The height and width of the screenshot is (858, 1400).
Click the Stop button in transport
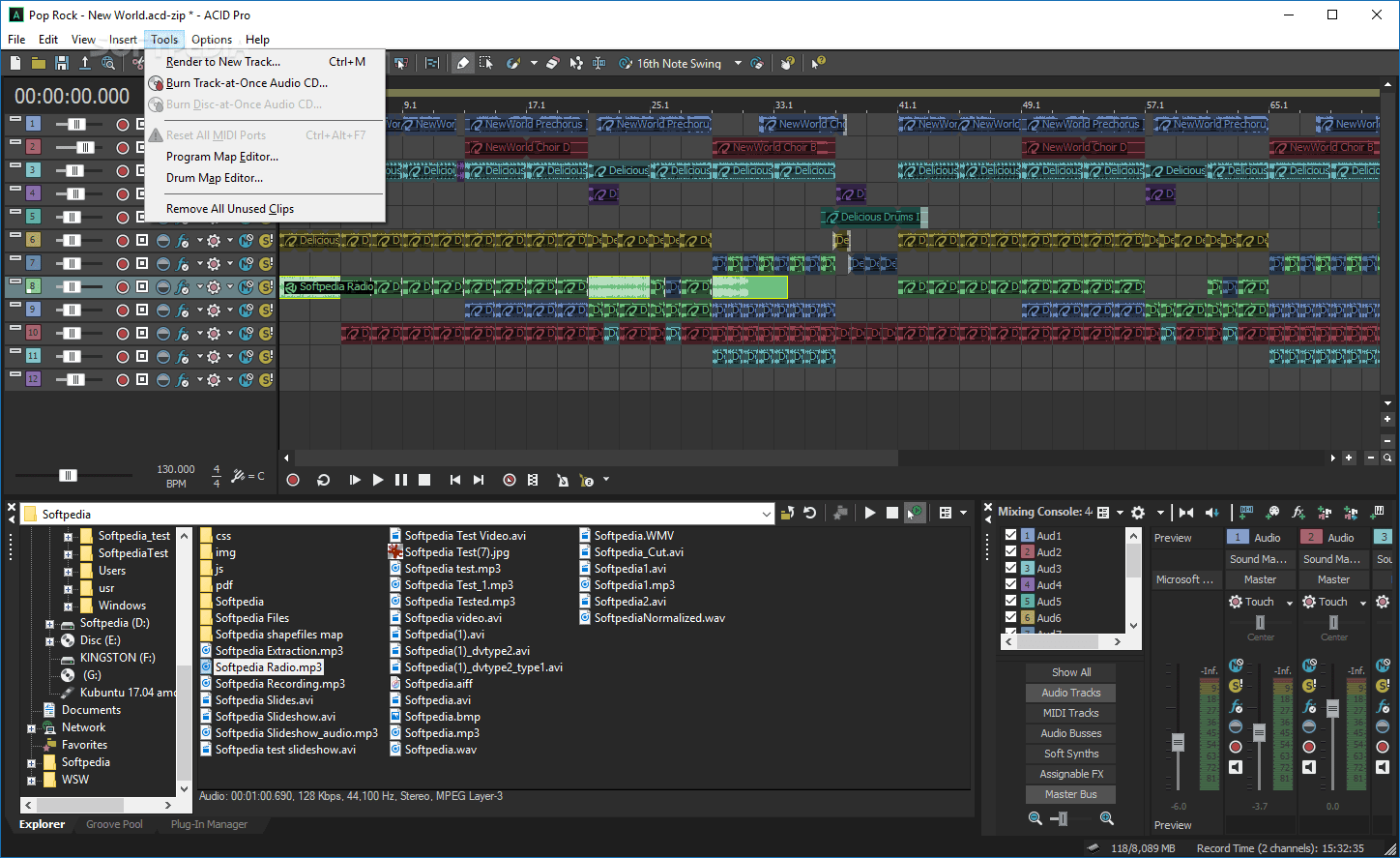424,480
